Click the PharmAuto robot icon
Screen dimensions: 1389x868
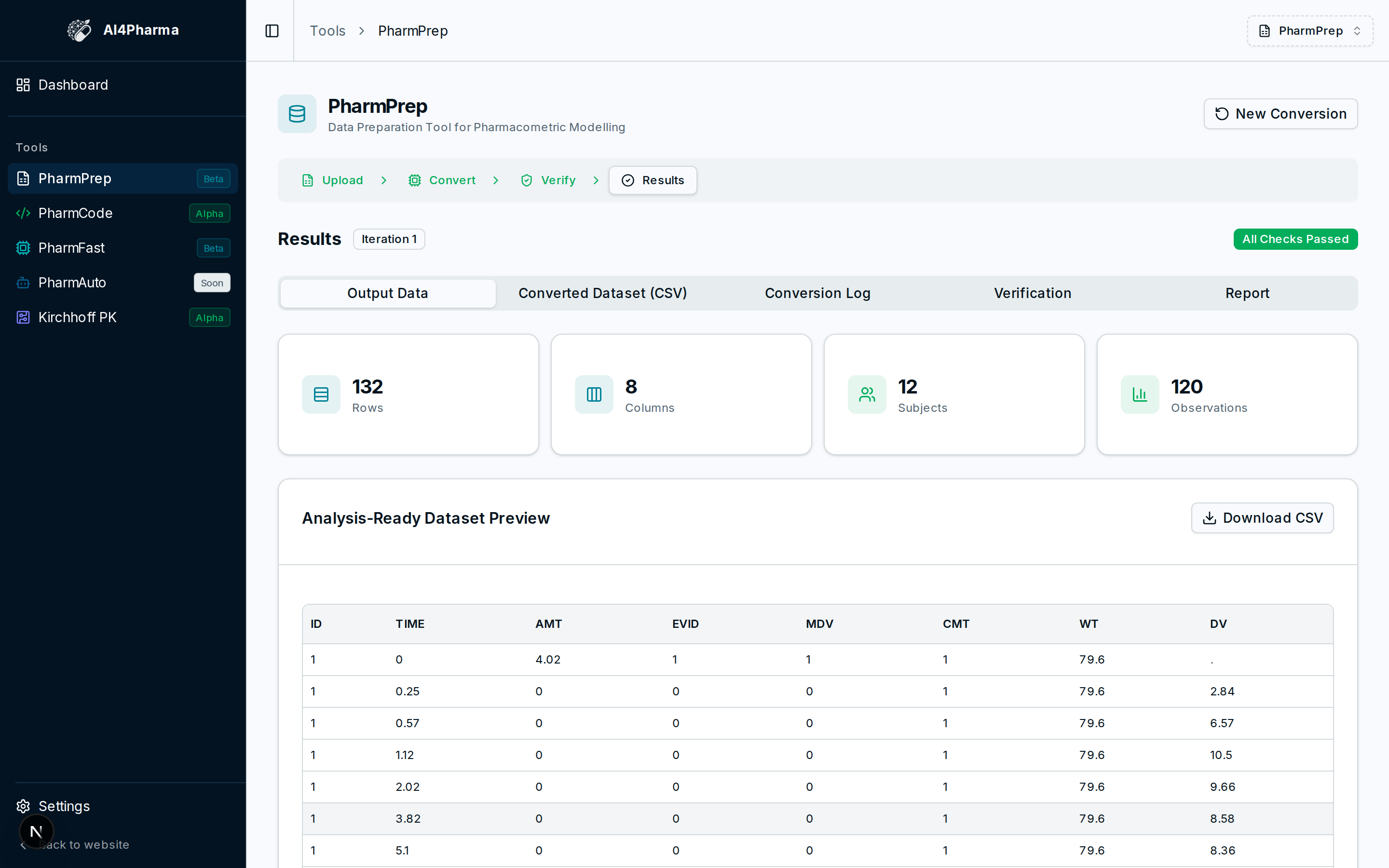pyautogui.click(x=23, y=283)
